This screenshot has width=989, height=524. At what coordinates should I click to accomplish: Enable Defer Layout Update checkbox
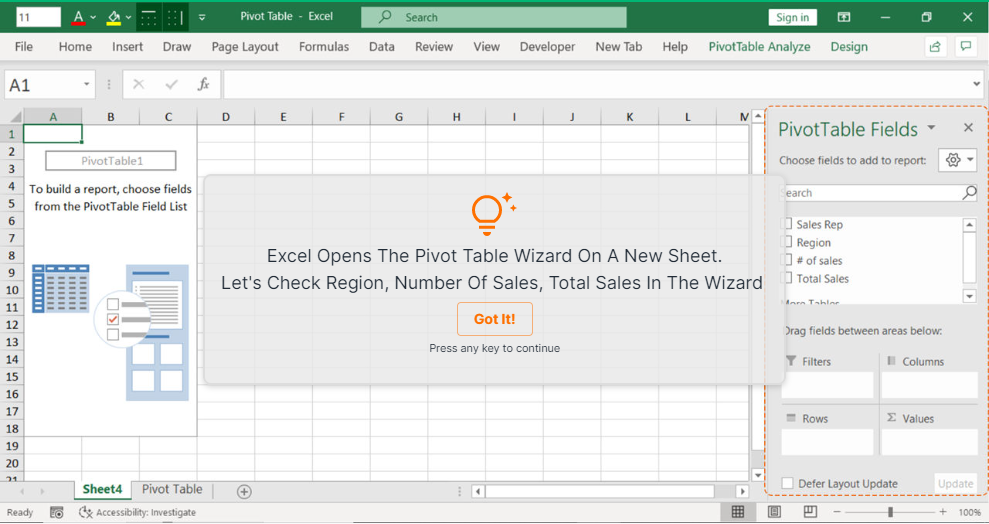click(787, 484)
